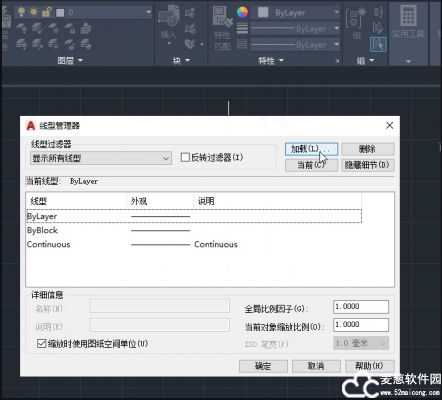Click the Hide Details (D) button
Viewport: 442px width, 400px height.
point(367,165)
